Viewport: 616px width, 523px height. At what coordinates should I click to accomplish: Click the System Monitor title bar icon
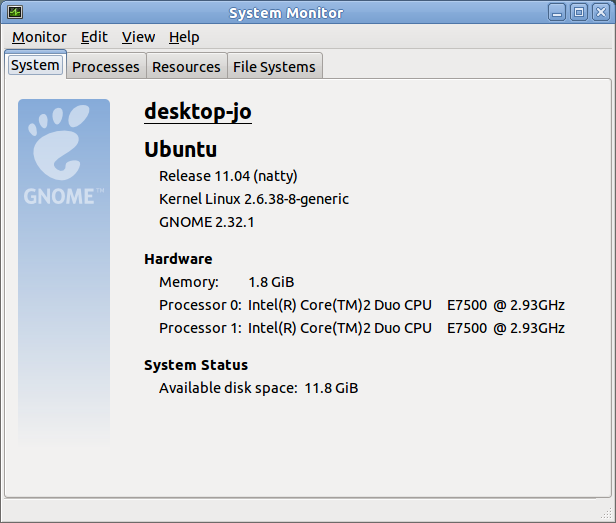point(15,12)
